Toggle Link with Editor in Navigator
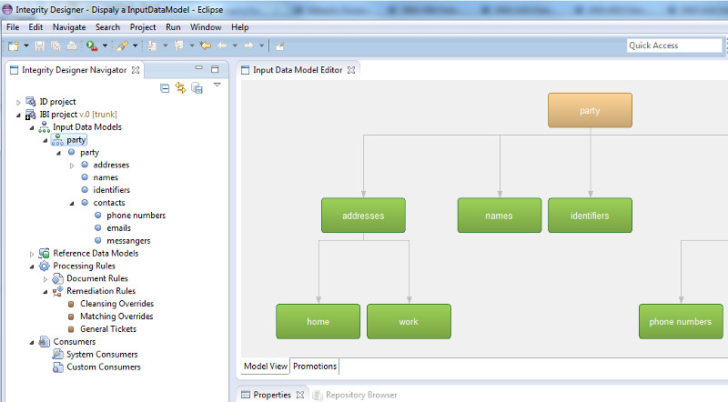The height and width of the screenshot is (402, 728). (180, 88)
